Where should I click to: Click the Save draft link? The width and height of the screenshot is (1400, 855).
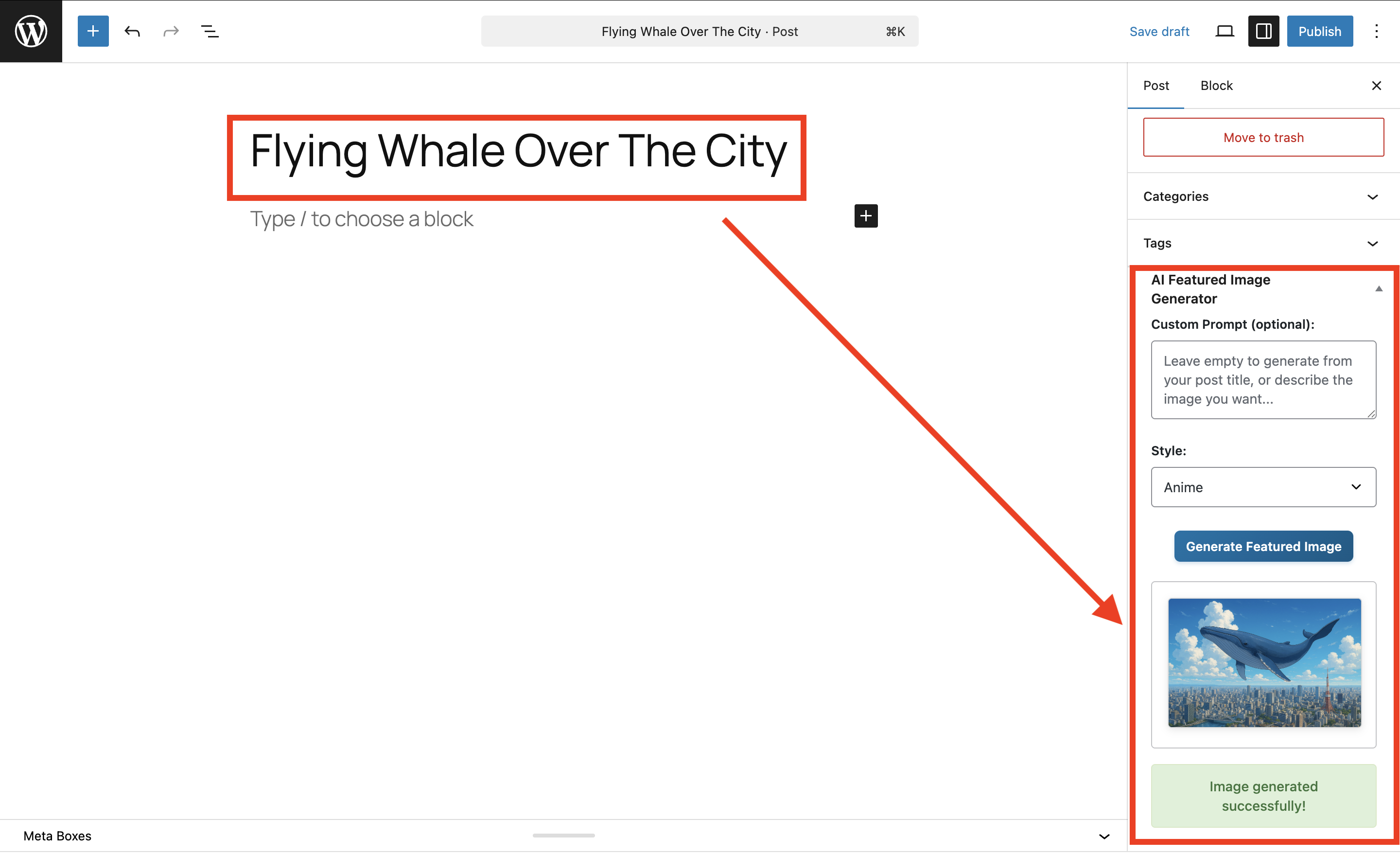1158,31
